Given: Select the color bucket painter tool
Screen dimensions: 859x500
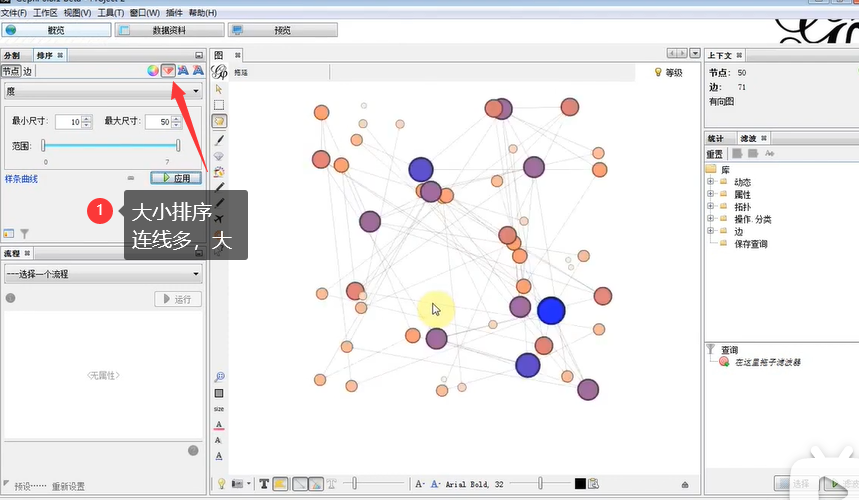Looking at the screenshot, I should tap(219, 172).
